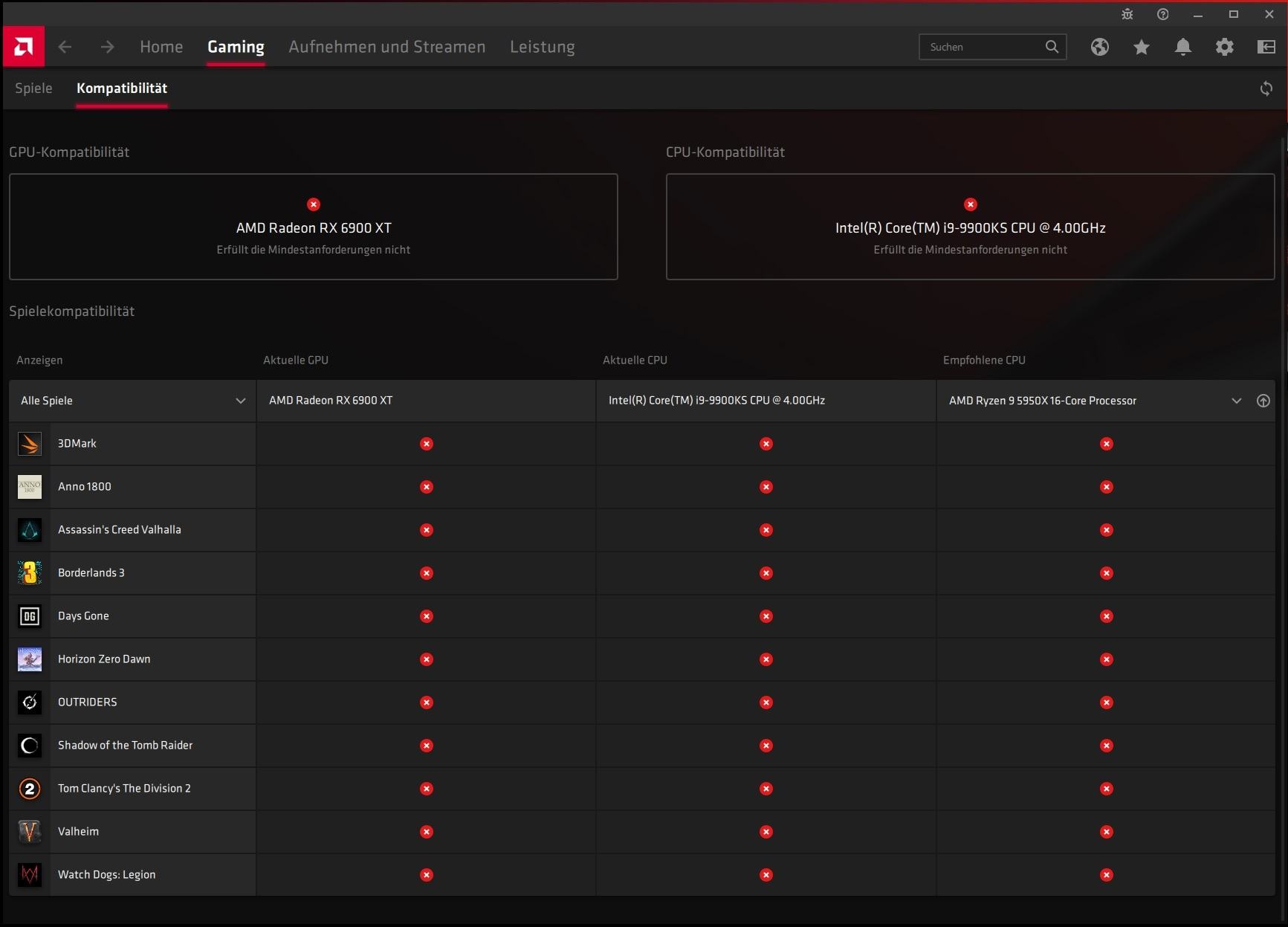Select the OUTRIDERS game name
1288x927 pixels.
88,702
